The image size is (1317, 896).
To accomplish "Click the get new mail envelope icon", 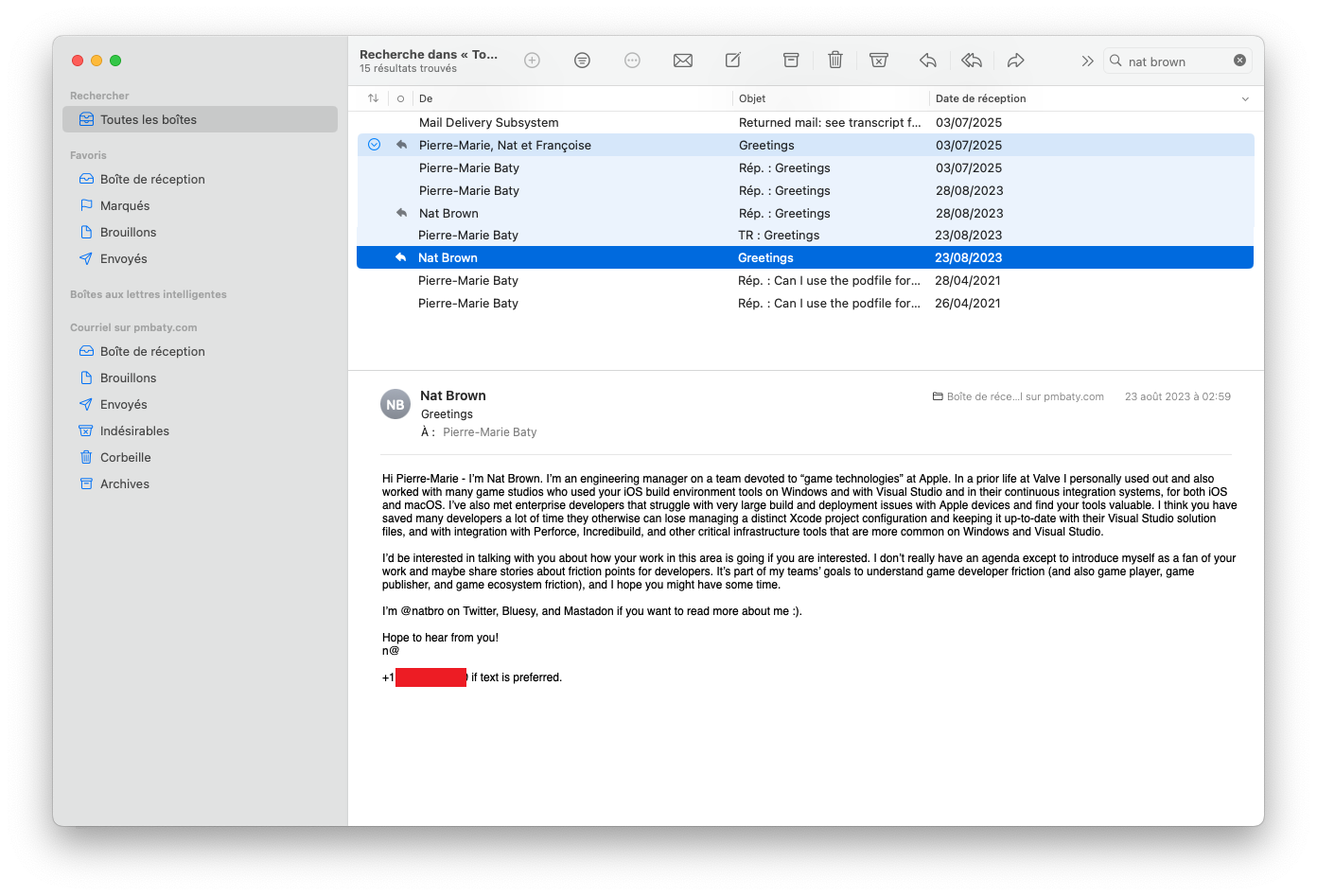I will [682, 61].
